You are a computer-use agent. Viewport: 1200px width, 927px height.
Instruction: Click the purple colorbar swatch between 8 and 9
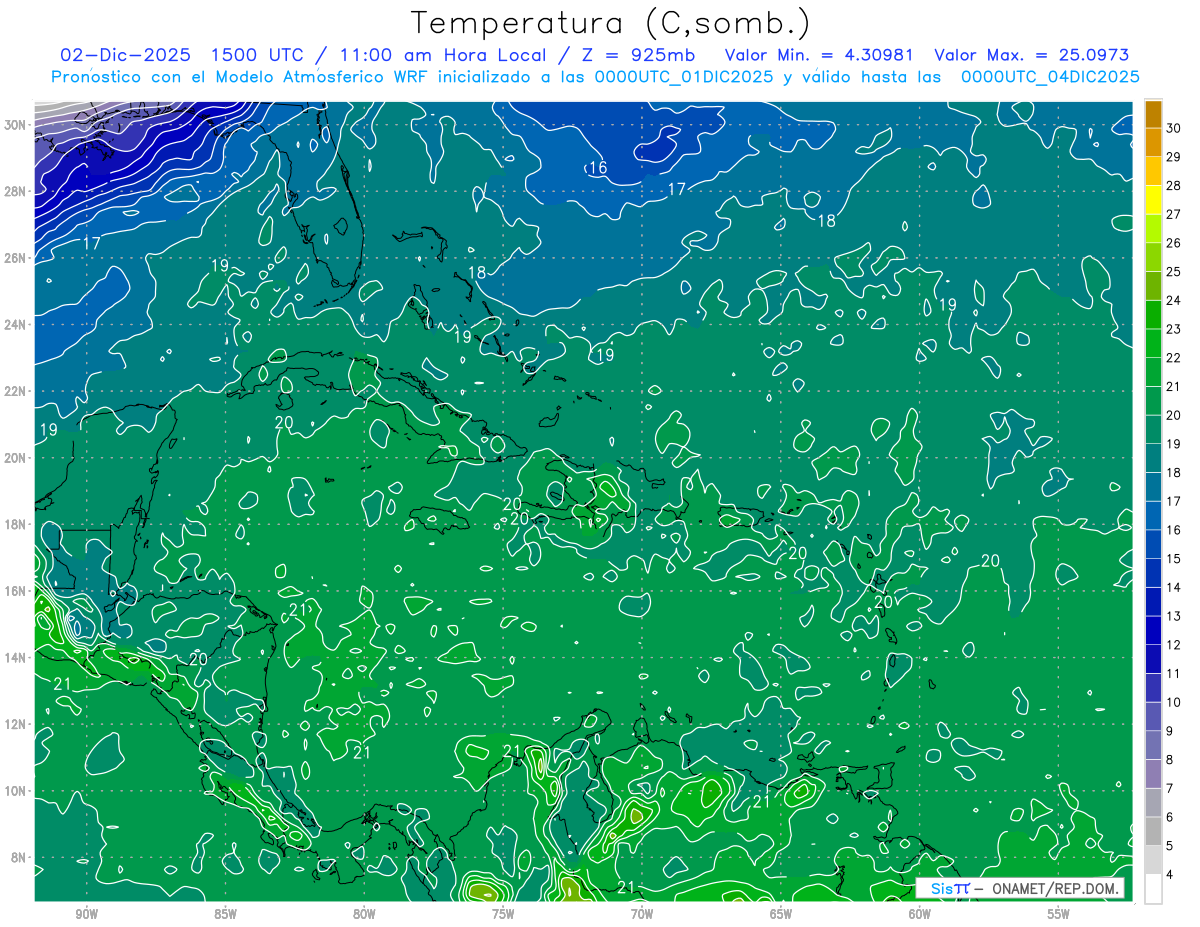tap(1153, 745)
